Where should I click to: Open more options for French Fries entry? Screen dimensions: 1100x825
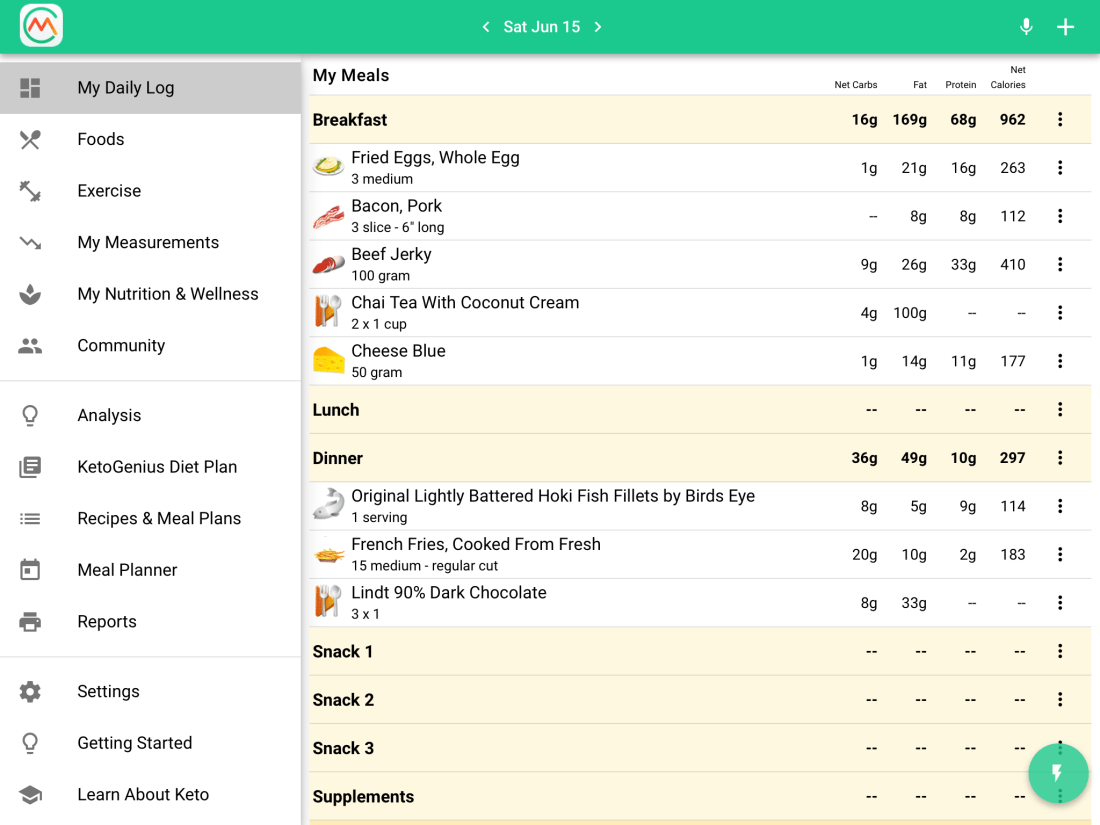1060,555
